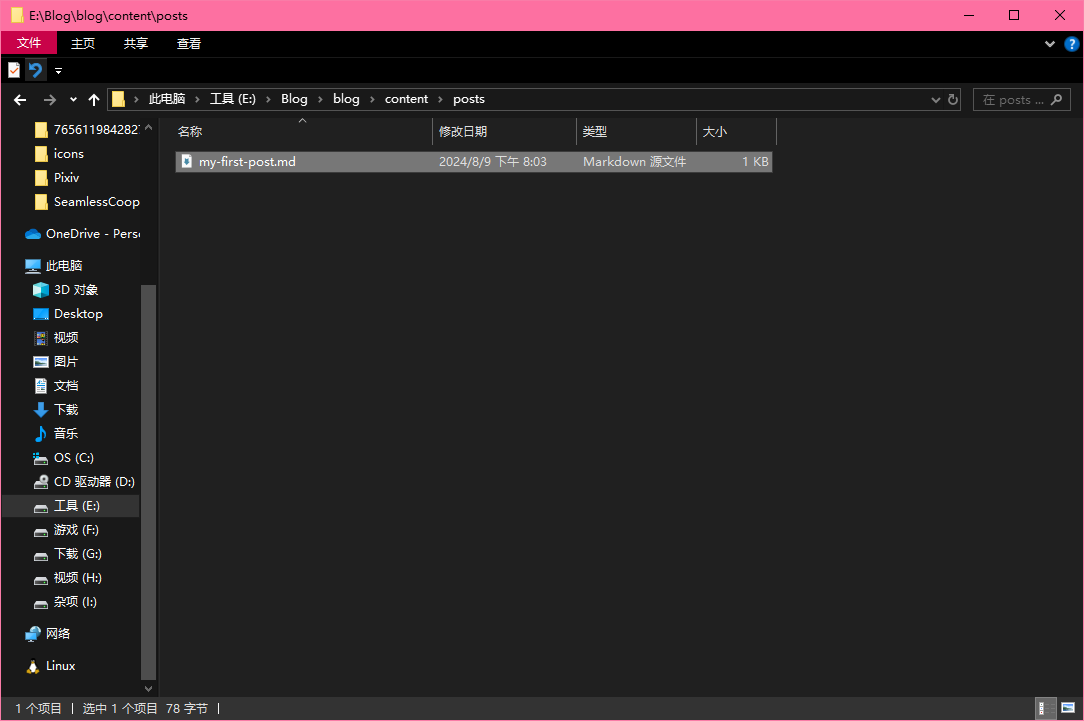Click the refresh button beside address bar
The height and width of the screenshot is (721, 1084).
click(953, 100)
